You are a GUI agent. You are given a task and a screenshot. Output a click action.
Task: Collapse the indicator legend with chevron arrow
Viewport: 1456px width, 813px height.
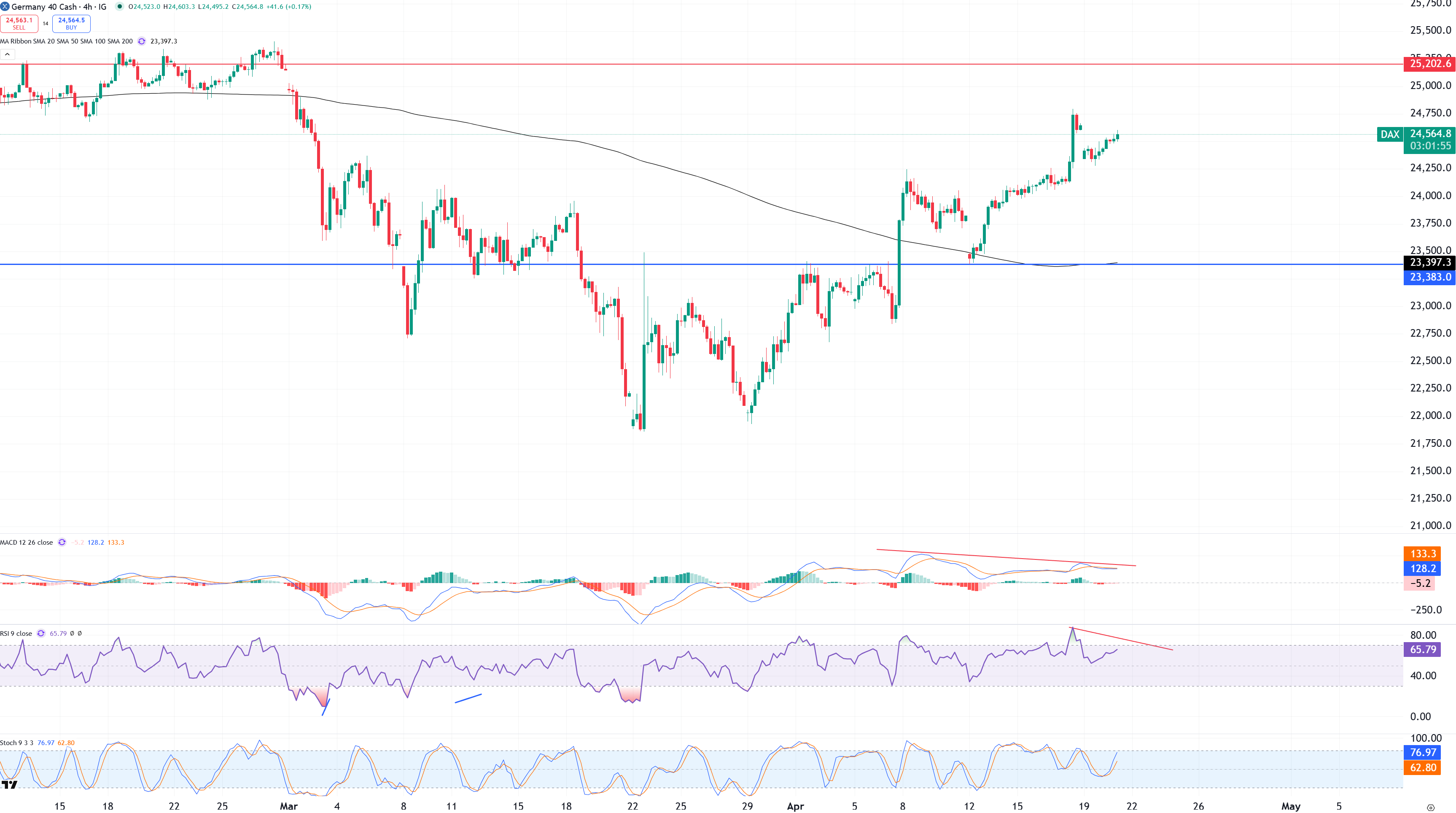(7, 54)
